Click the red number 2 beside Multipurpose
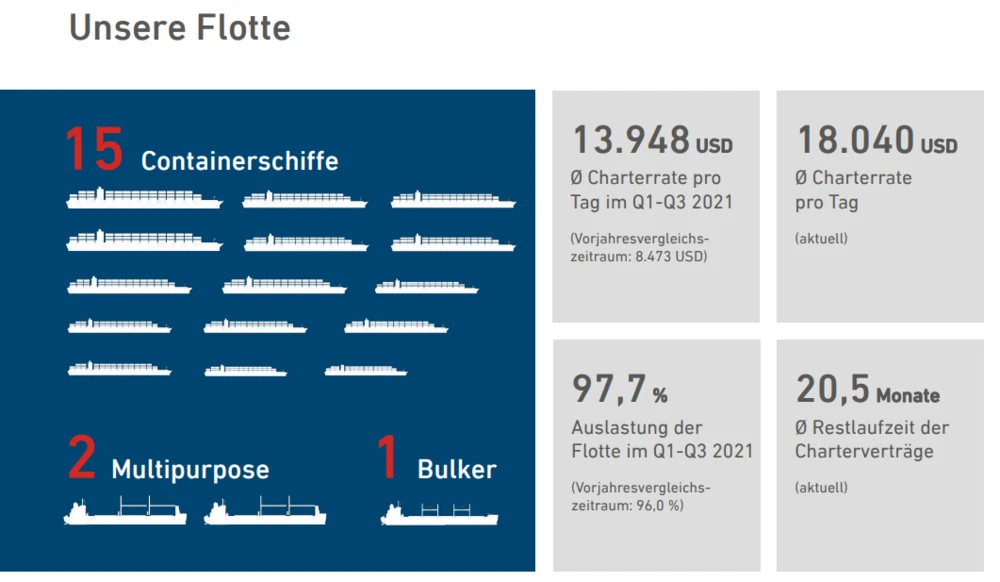 click(82, 459)
